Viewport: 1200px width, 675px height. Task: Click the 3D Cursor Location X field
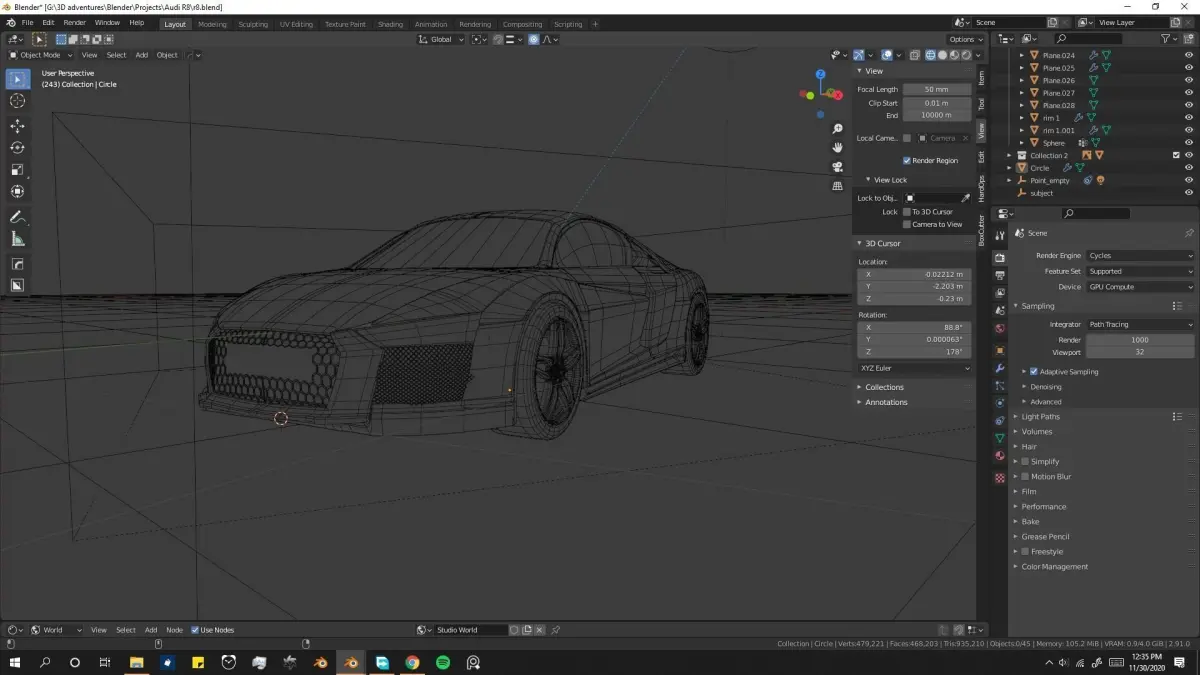click(x=914, y=274)
